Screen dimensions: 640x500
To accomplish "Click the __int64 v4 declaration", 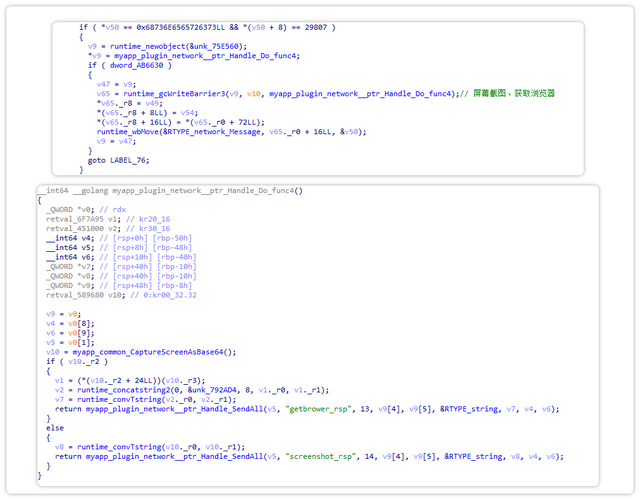I will pyautogui.click(x=119, y=238).
